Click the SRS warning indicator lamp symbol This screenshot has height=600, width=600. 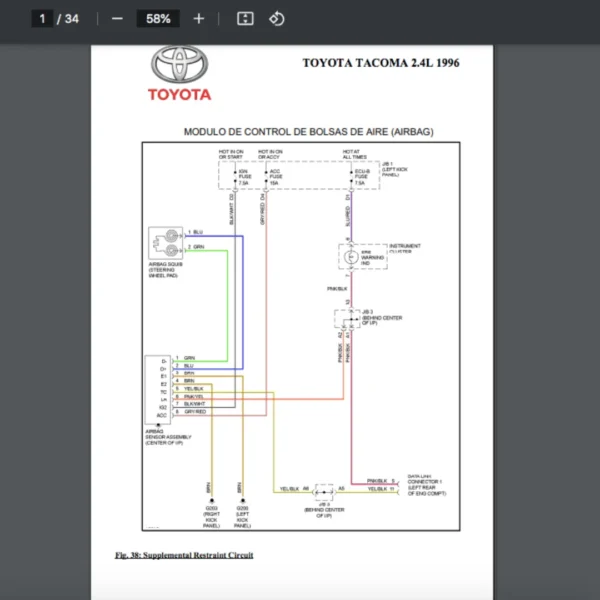[351, 258]
